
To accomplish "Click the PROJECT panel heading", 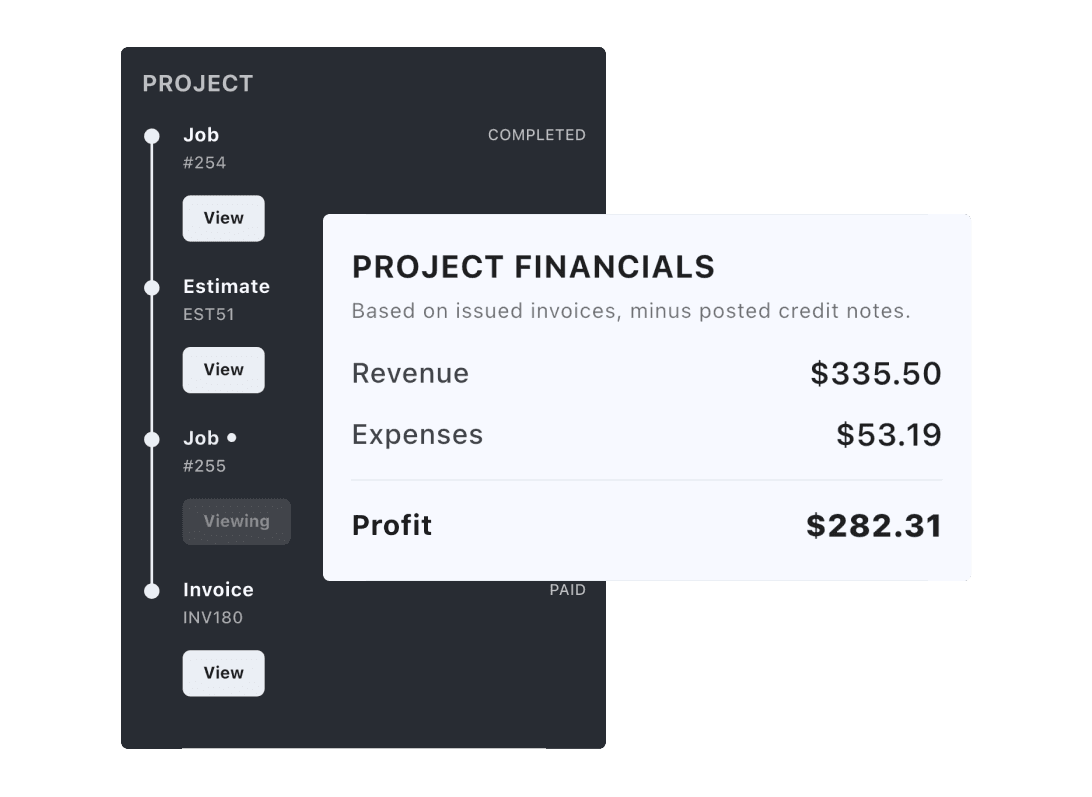I will tap(198, 84).
